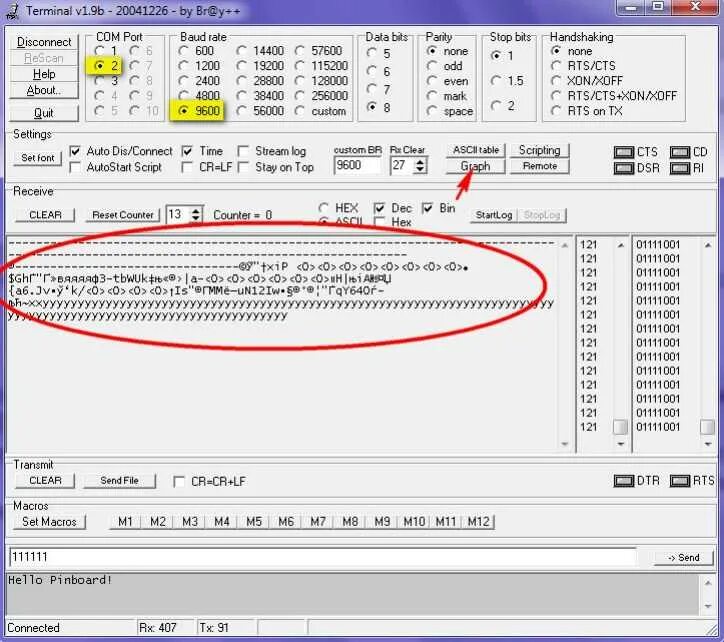The width and height of the screenshot is (724, 642).
Task: Open the ASCII table
Action: tap(476, 150)
